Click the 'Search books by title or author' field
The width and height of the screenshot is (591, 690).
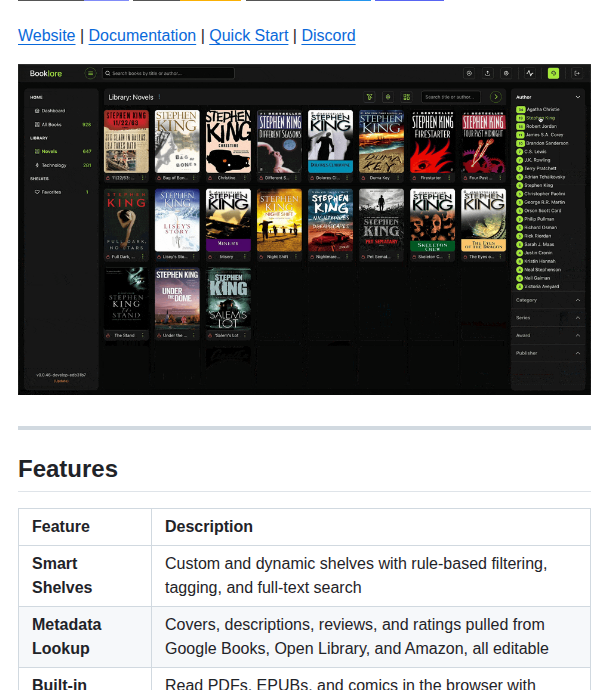[x=168, y=73]
